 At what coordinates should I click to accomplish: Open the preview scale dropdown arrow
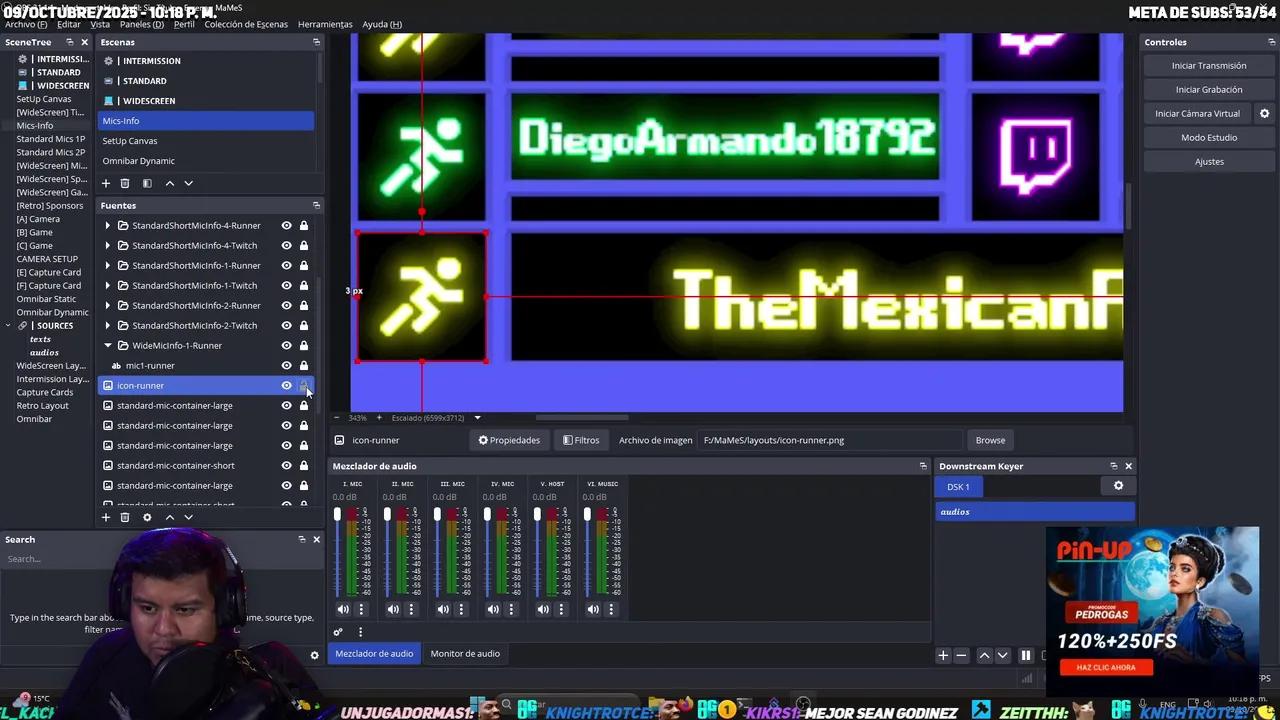tap(477, 418)
